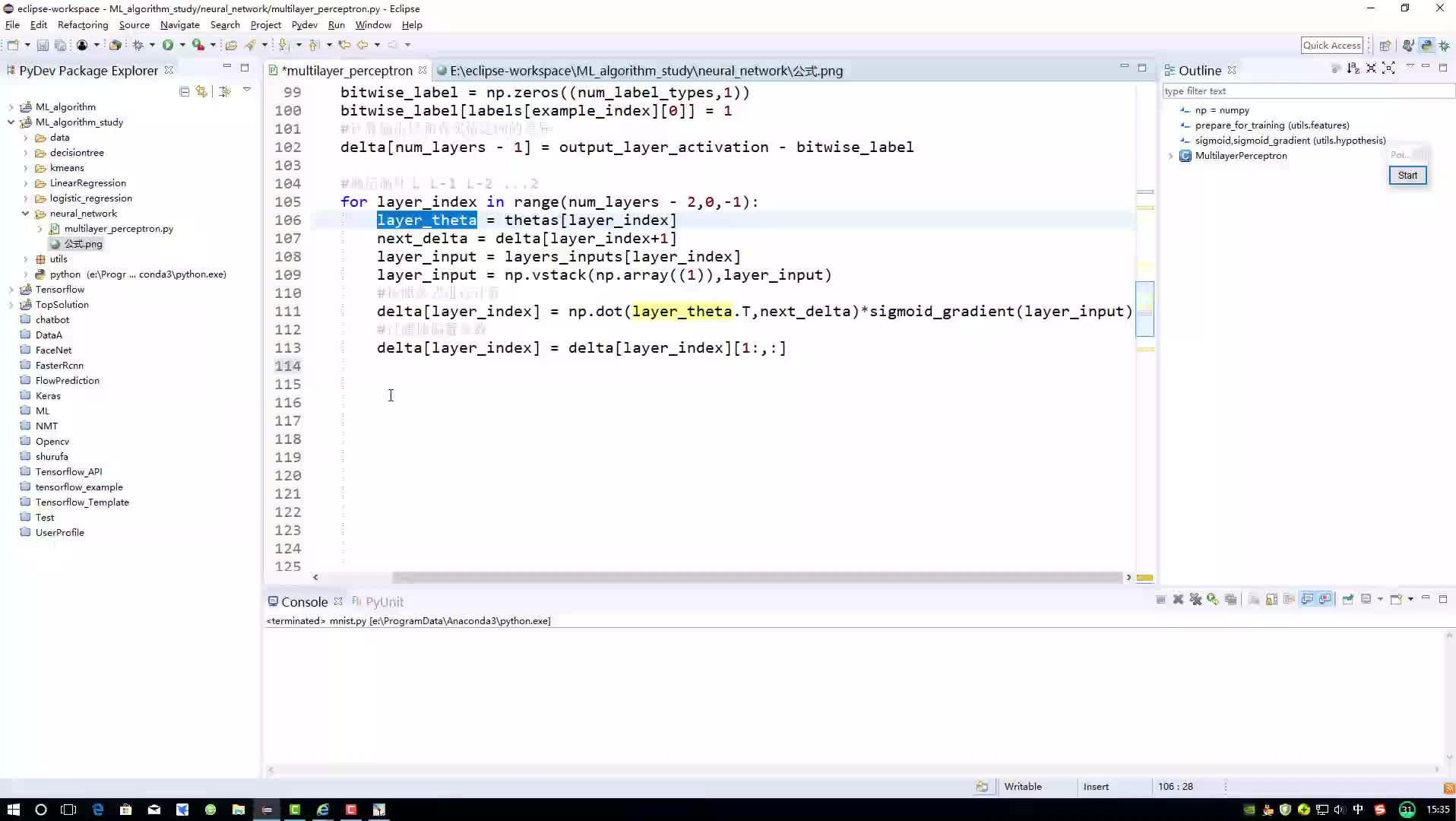Click the Debug bug icon in toolbar
The height and width of the screenshot is (821, 1456).
click(138, 46)
